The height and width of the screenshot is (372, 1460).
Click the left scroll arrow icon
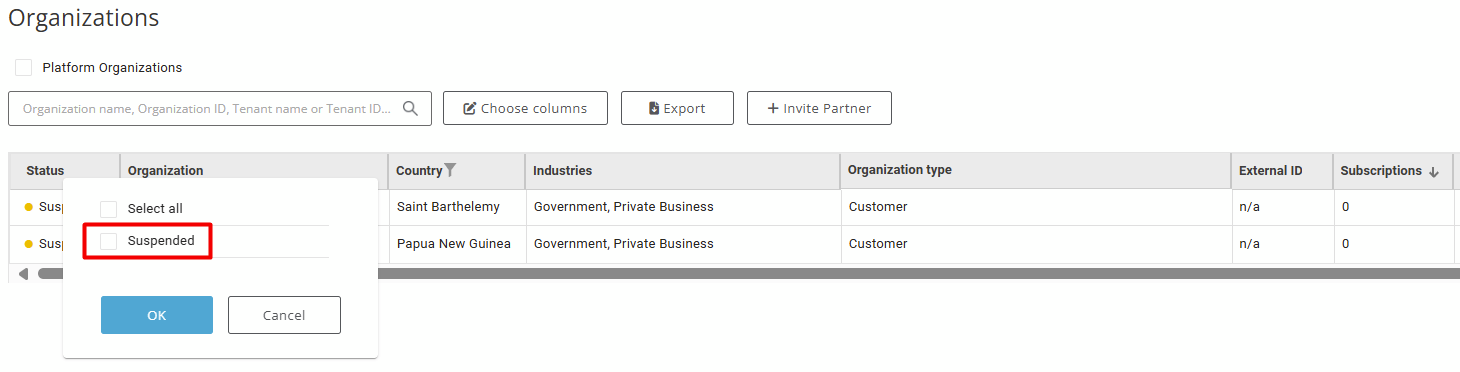[x=23, y=274]
